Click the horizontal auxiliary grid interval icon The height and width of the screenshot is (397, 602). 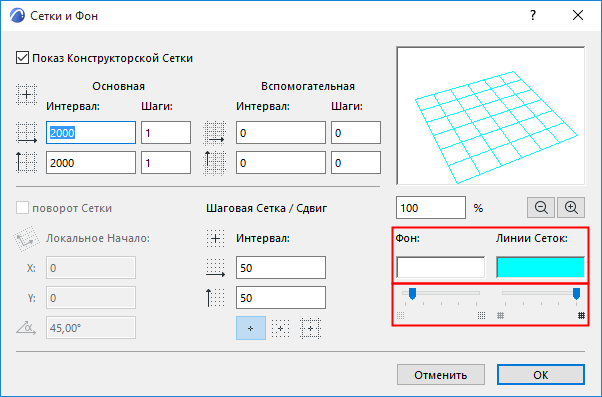214,133
